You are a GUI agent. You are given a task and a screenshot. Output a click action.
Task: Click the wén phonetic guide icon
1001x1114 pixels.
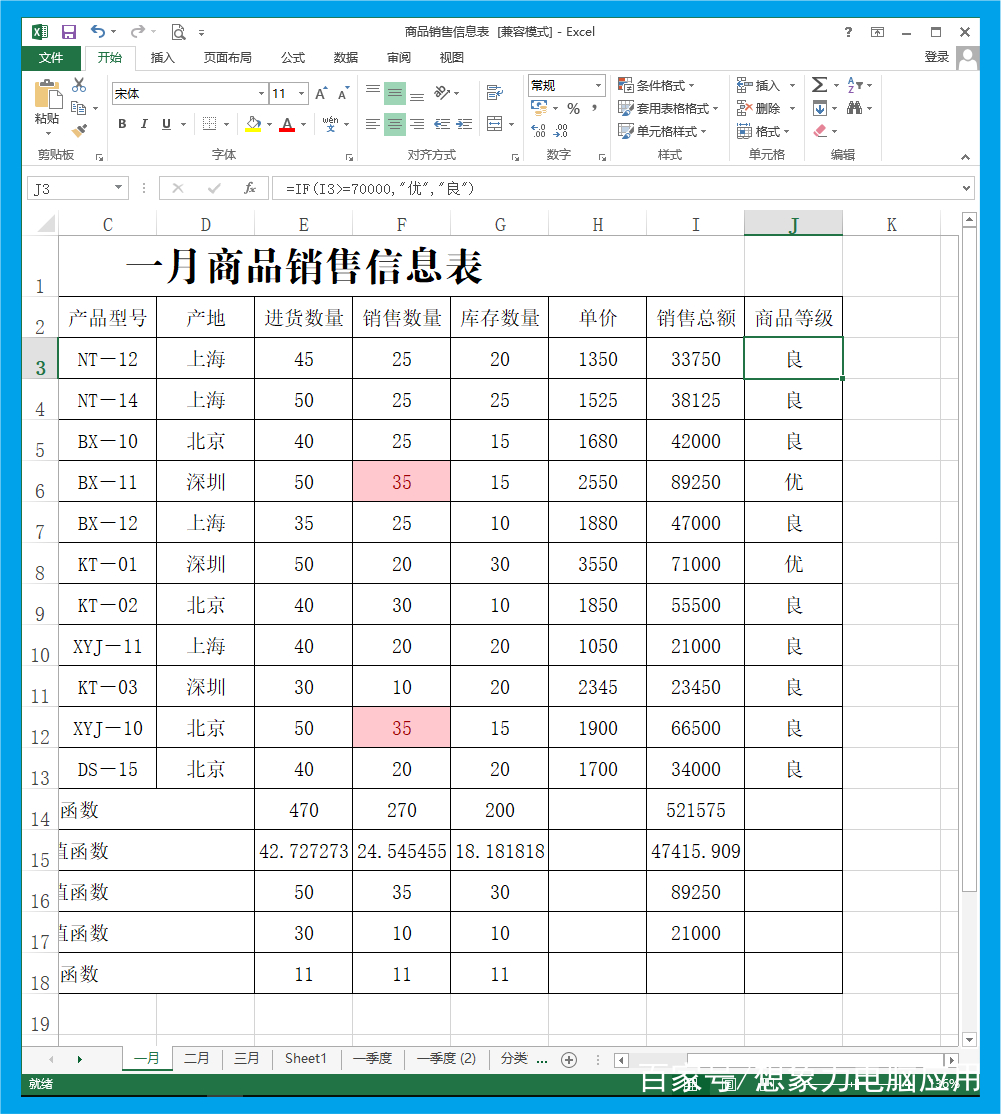tap(330, 124)
